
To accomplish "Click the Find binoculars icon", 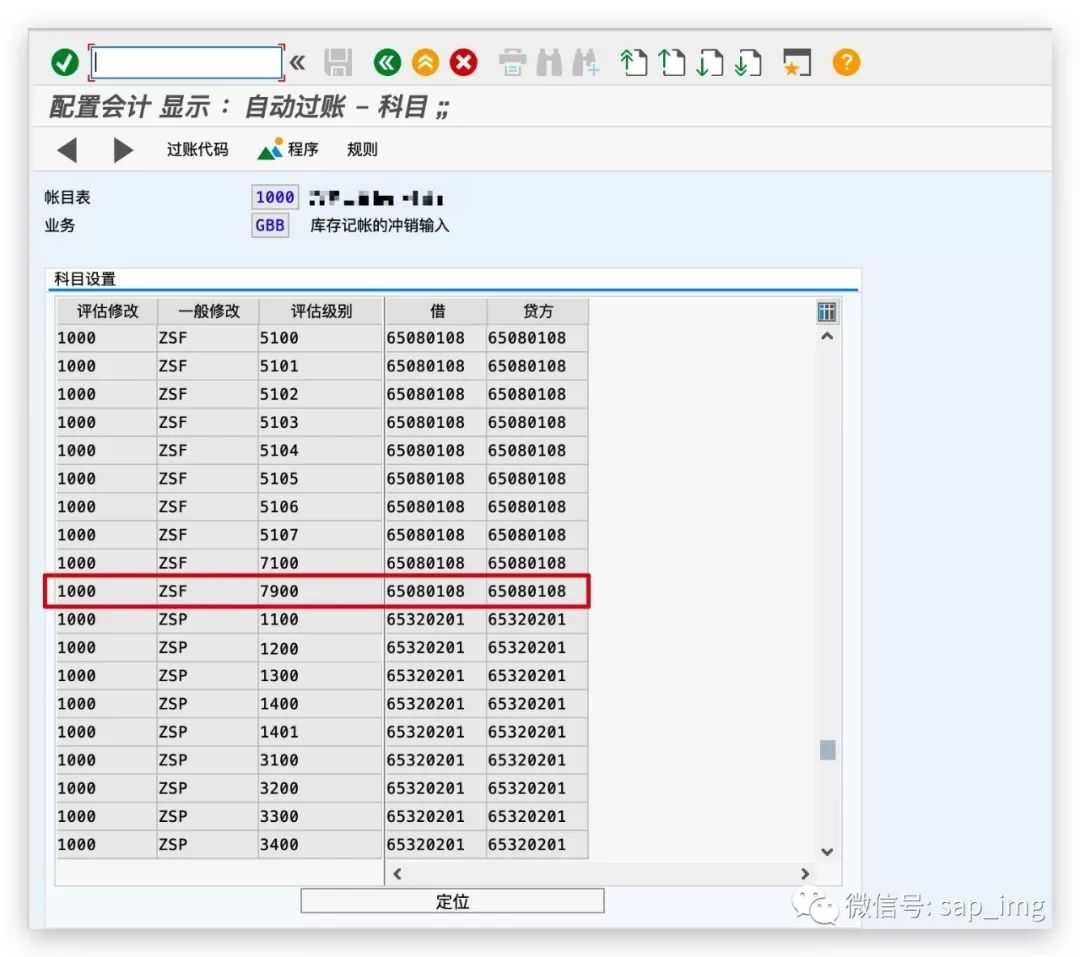I will [x=549, y=62].
